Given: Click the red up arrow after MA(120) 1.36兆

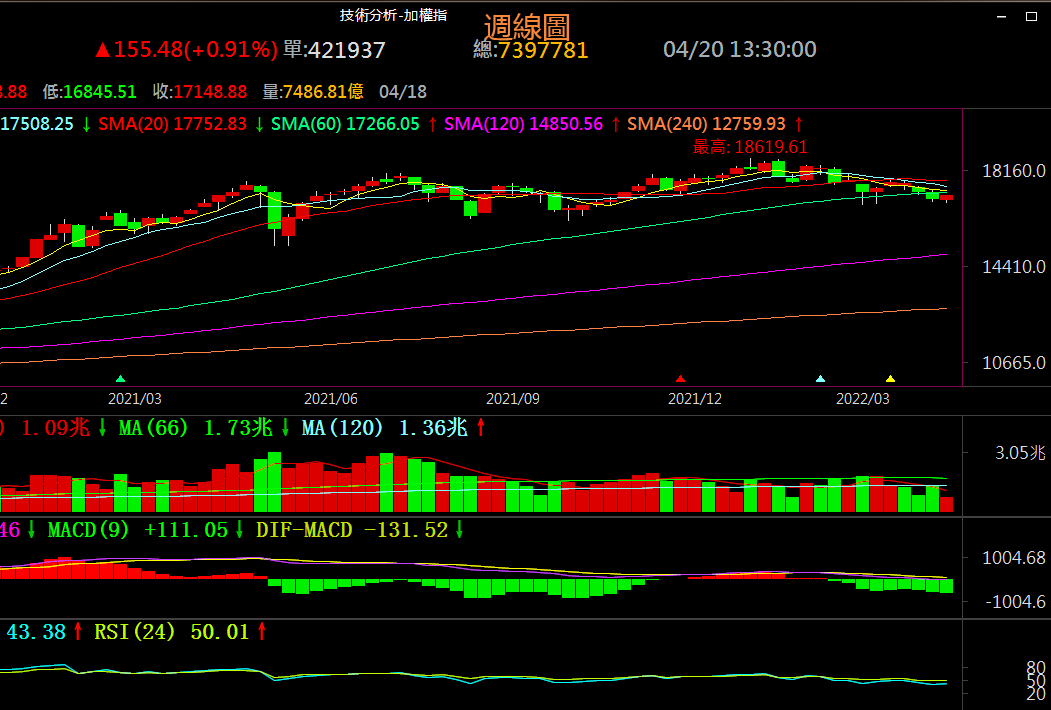Looking at the screenshot, I should coord(481,428).
